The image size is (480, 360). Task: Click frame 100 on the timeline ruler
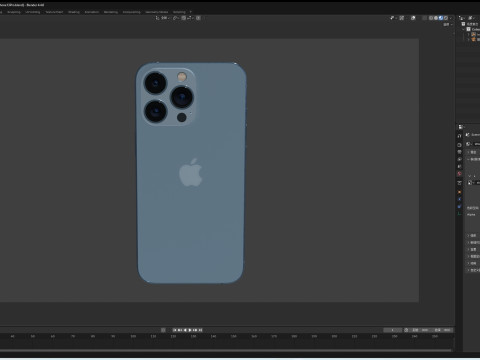pos(133,336)
